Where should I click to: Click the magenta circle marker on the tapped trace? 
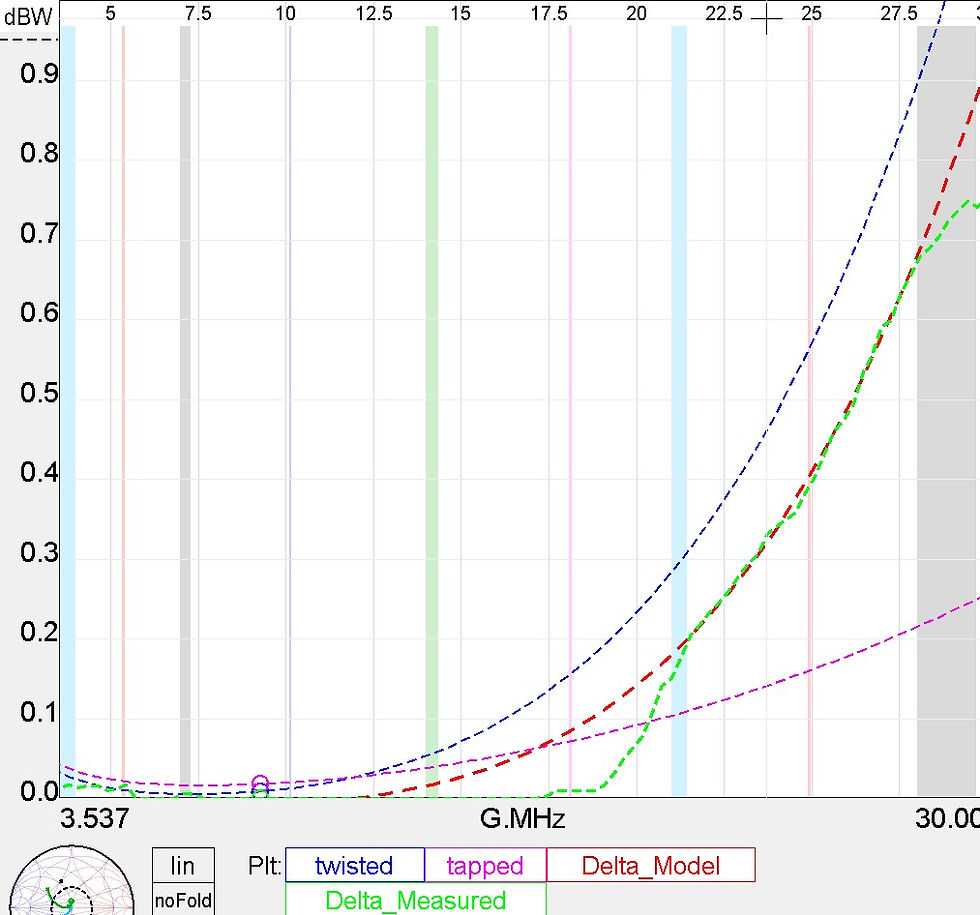[x=260, y=782]
